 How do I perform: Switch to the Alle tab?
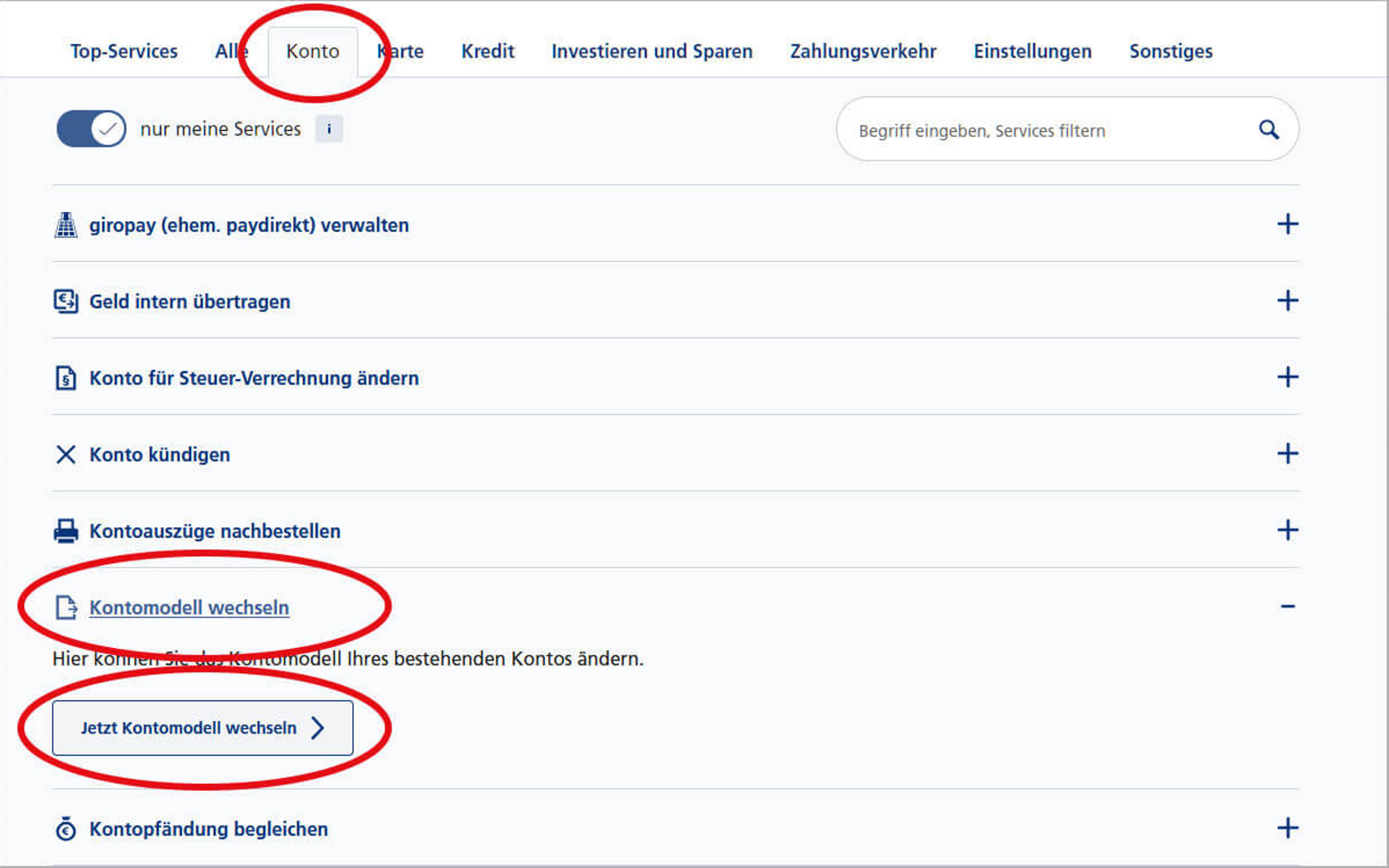pyautogui.click(x=232, y=51)
